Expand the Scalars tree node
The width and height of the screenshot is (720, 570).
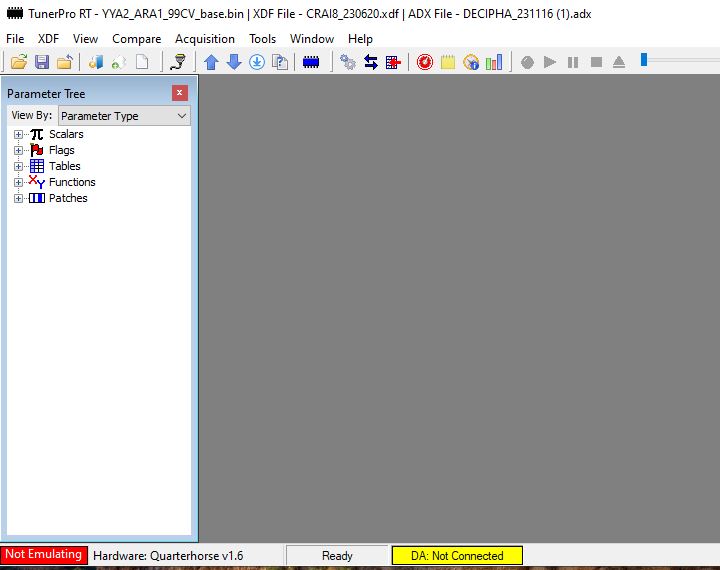[18, 134]
